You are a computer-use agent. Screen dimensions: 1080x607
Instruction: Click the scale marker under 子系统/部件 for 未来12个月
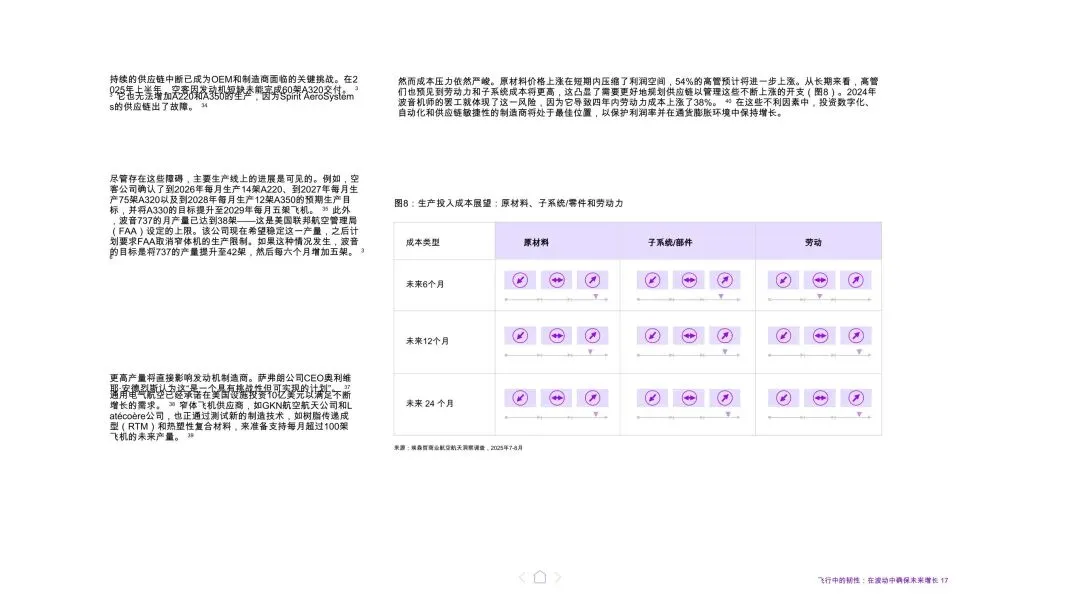pyautogui.click(x=725, y=351)
